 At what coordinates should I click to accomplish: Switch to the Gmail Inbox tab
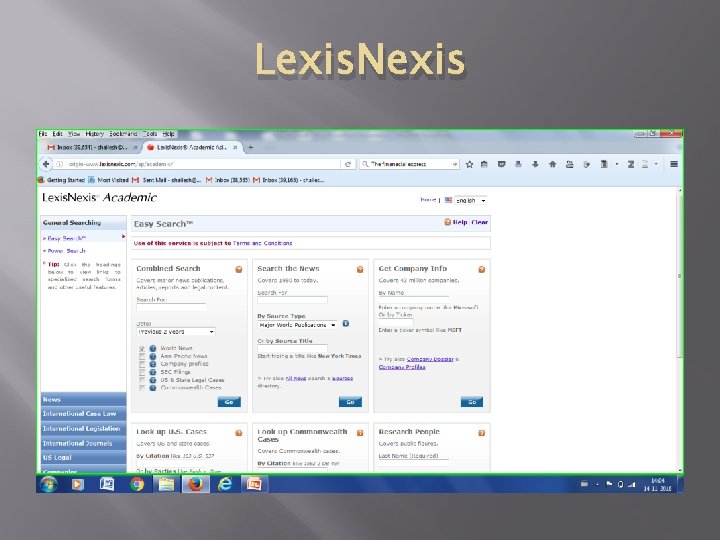click(91, 147)
